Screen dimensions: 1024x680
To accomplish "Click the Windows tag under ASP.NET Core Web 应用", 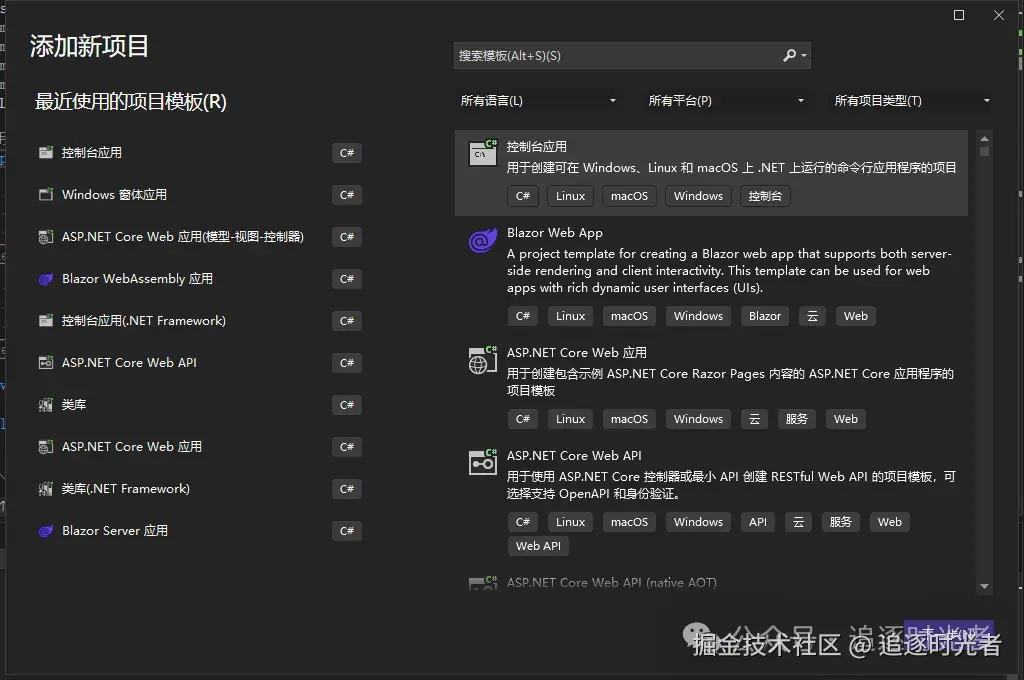I will pos(698,419).
